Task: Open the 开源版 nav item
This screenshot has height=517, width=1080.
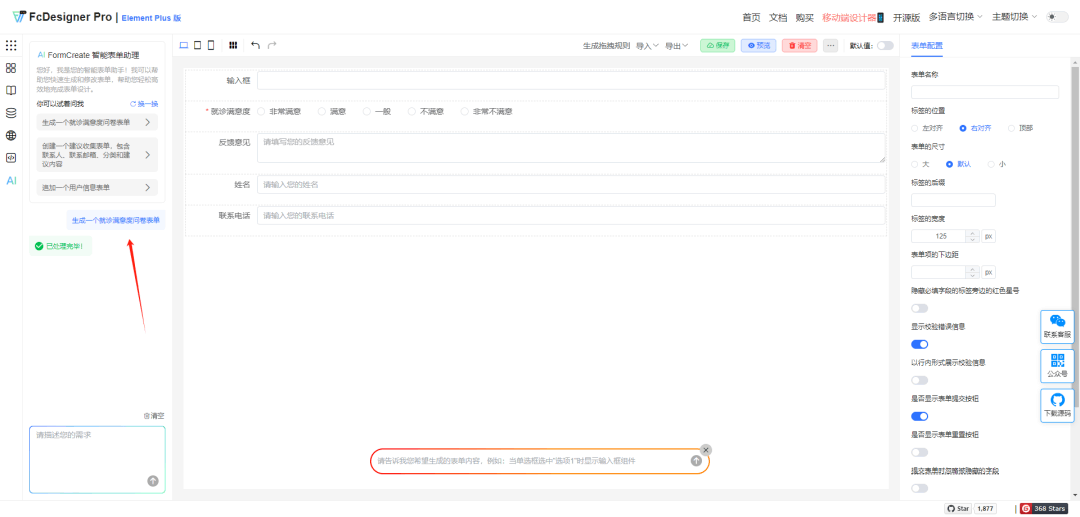Action: click(906, 17)
